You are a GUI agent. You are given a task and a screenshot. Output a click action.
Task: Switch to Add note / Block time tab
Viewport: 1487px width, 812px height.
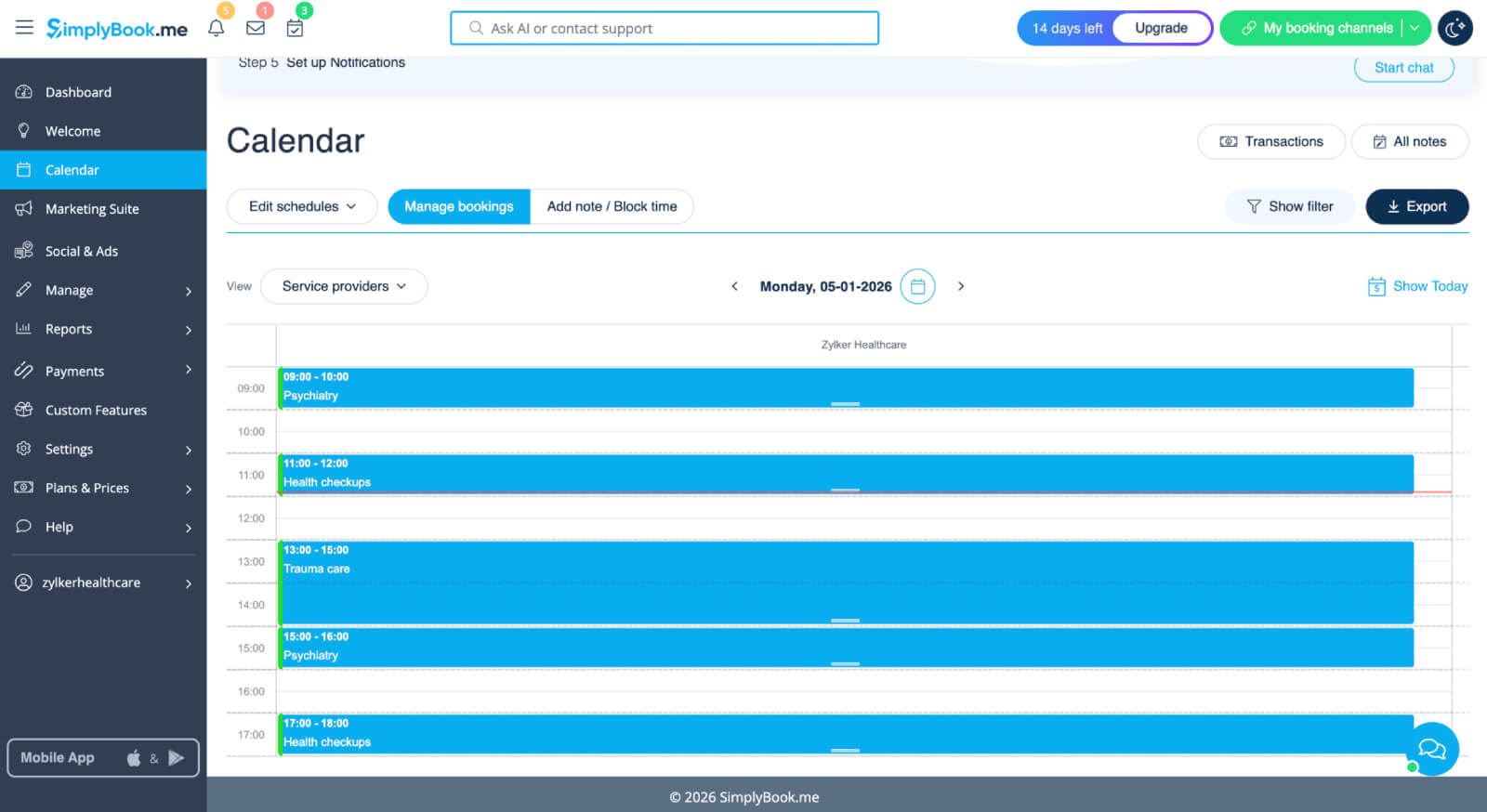click(612, 206)
